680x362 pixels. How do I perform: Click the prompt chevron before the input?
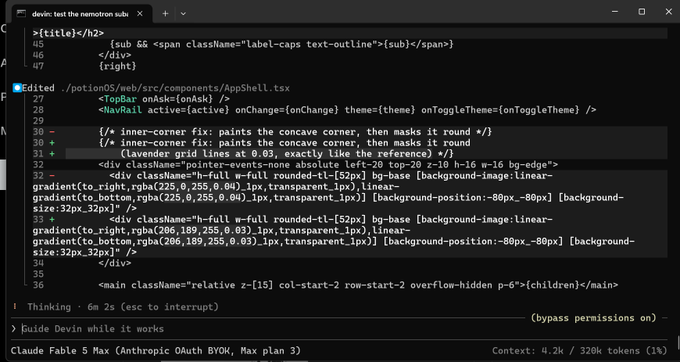(14, 329)
